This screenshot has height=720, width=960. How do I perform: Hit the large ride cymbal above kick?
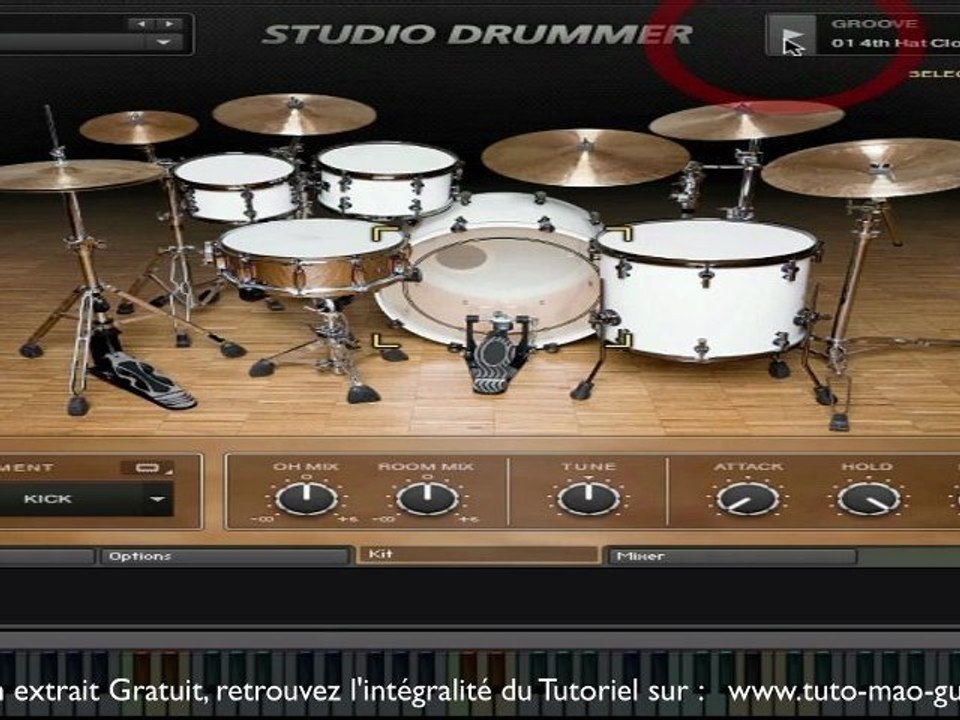pos(585,157)
